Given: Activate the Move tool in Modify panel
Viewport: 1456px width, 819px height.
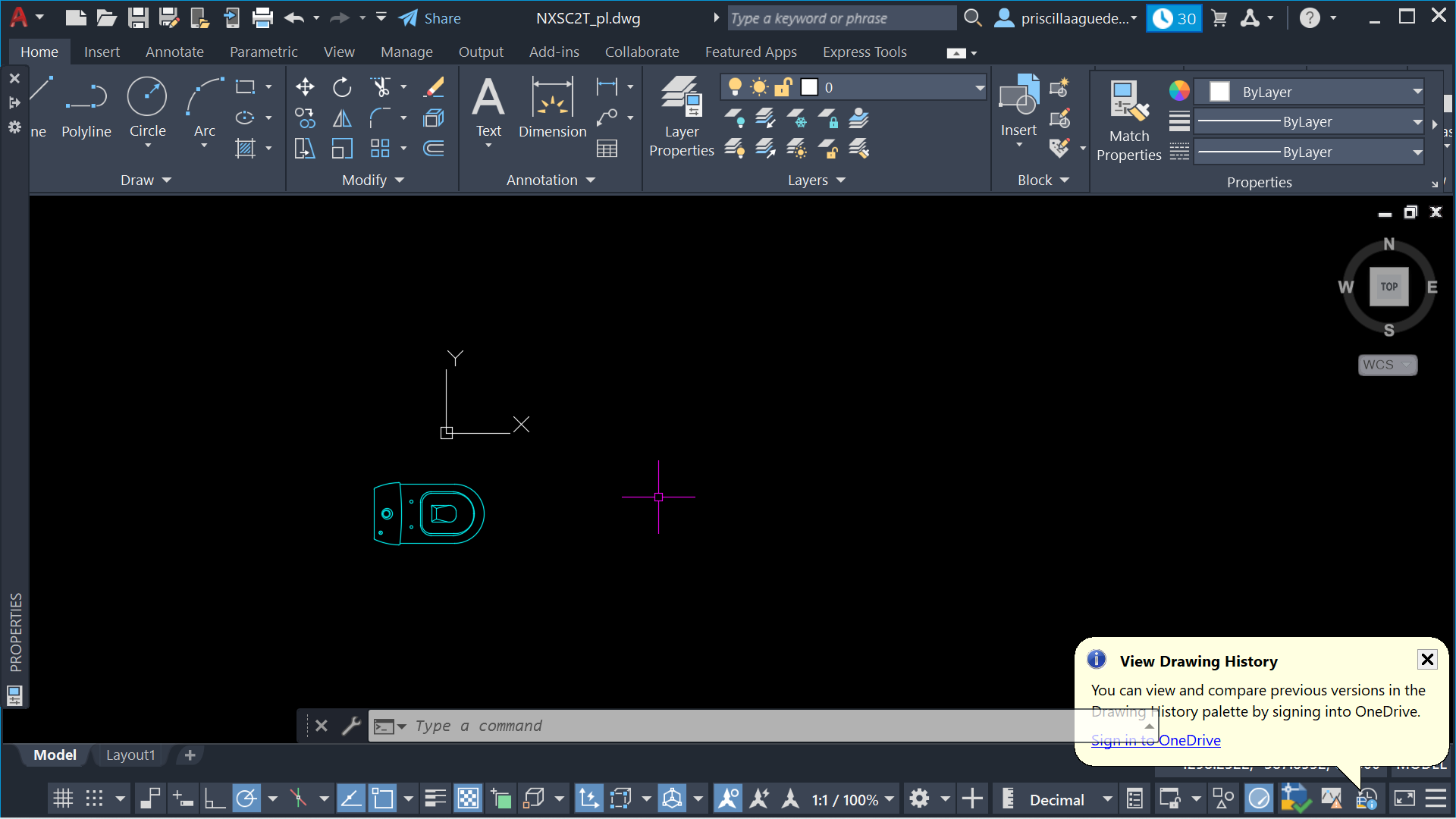Looking at the screenshot, I should [x=305, y=87].
